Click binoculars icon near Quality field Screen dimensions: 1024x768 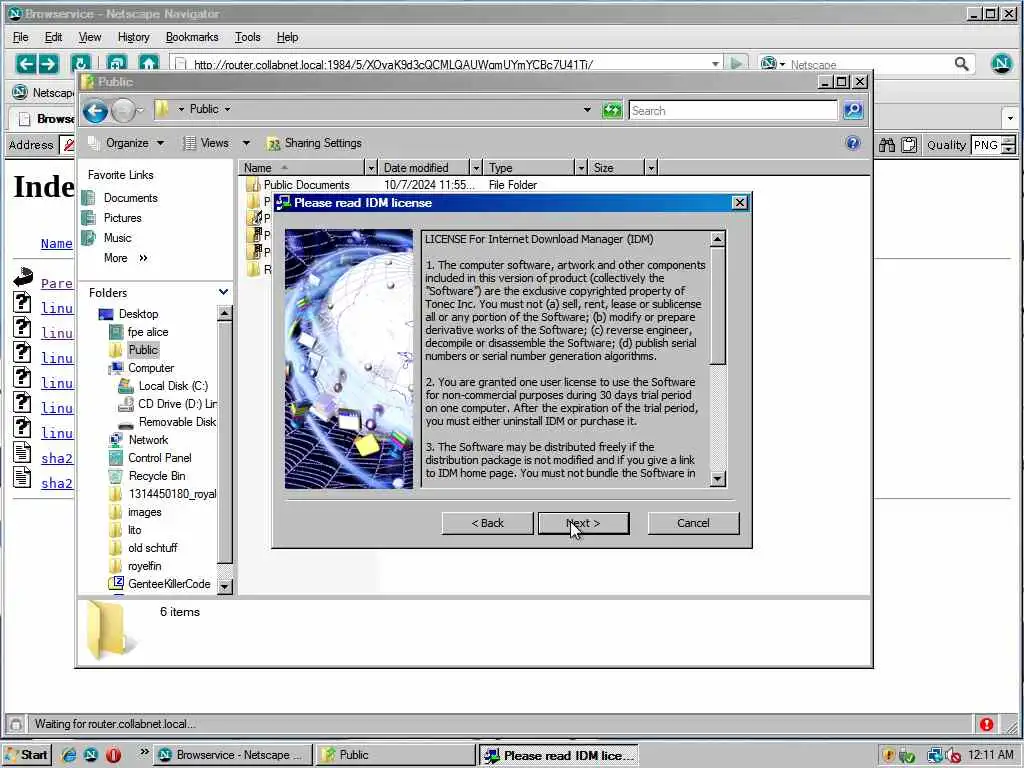click(887, 145)
